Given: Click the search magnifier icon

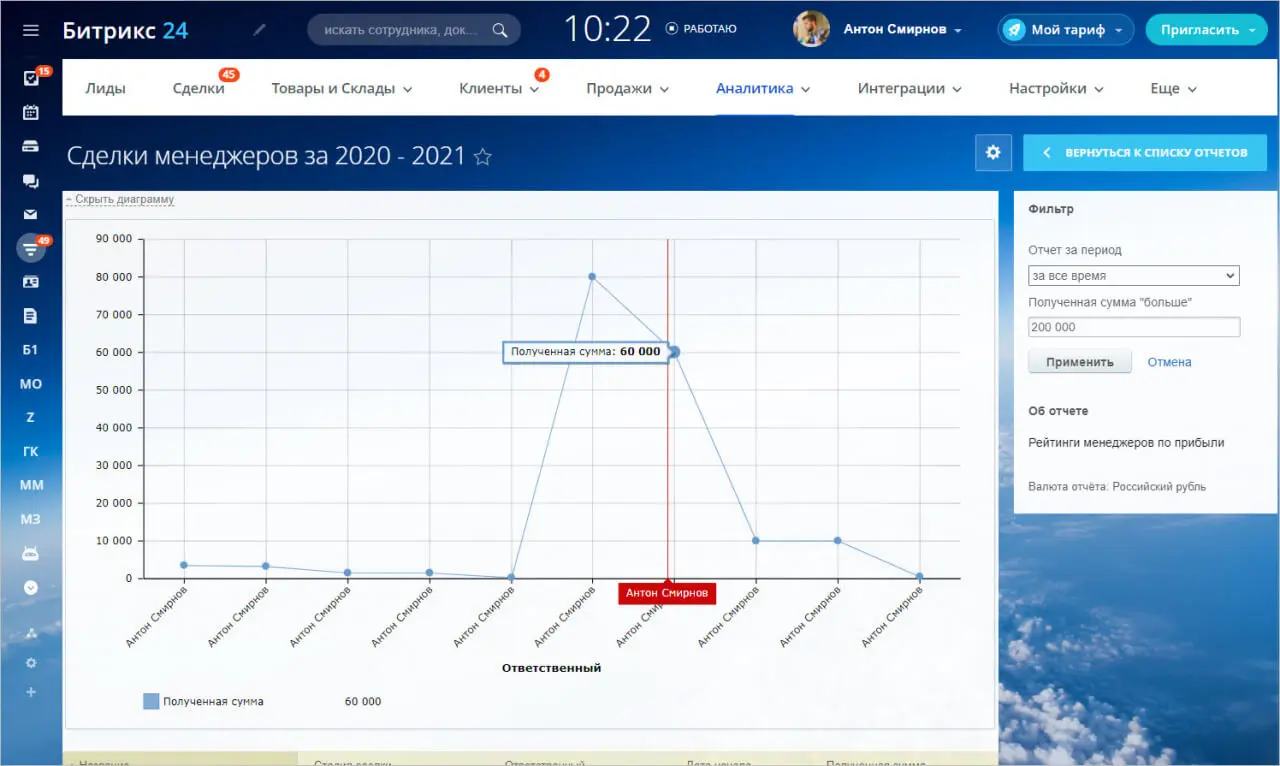Looking at the screenshot, I should [x=500, y=30].
